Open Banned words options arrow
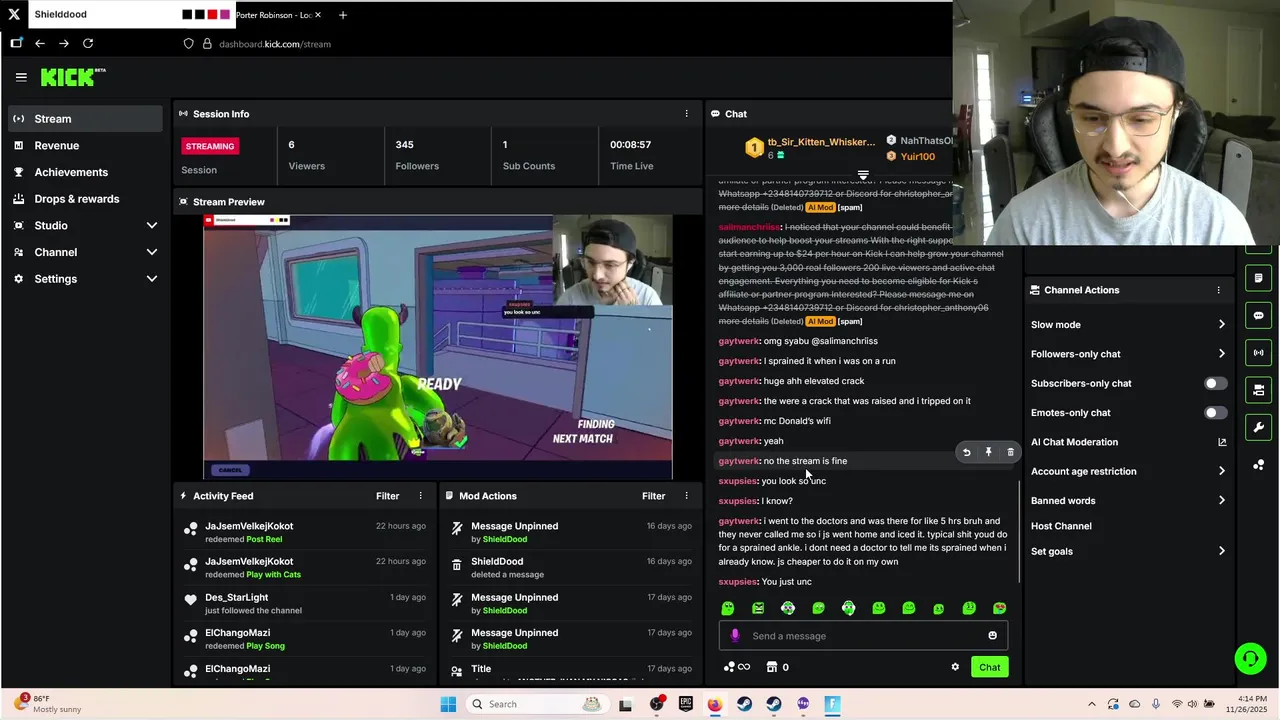 1221,501
